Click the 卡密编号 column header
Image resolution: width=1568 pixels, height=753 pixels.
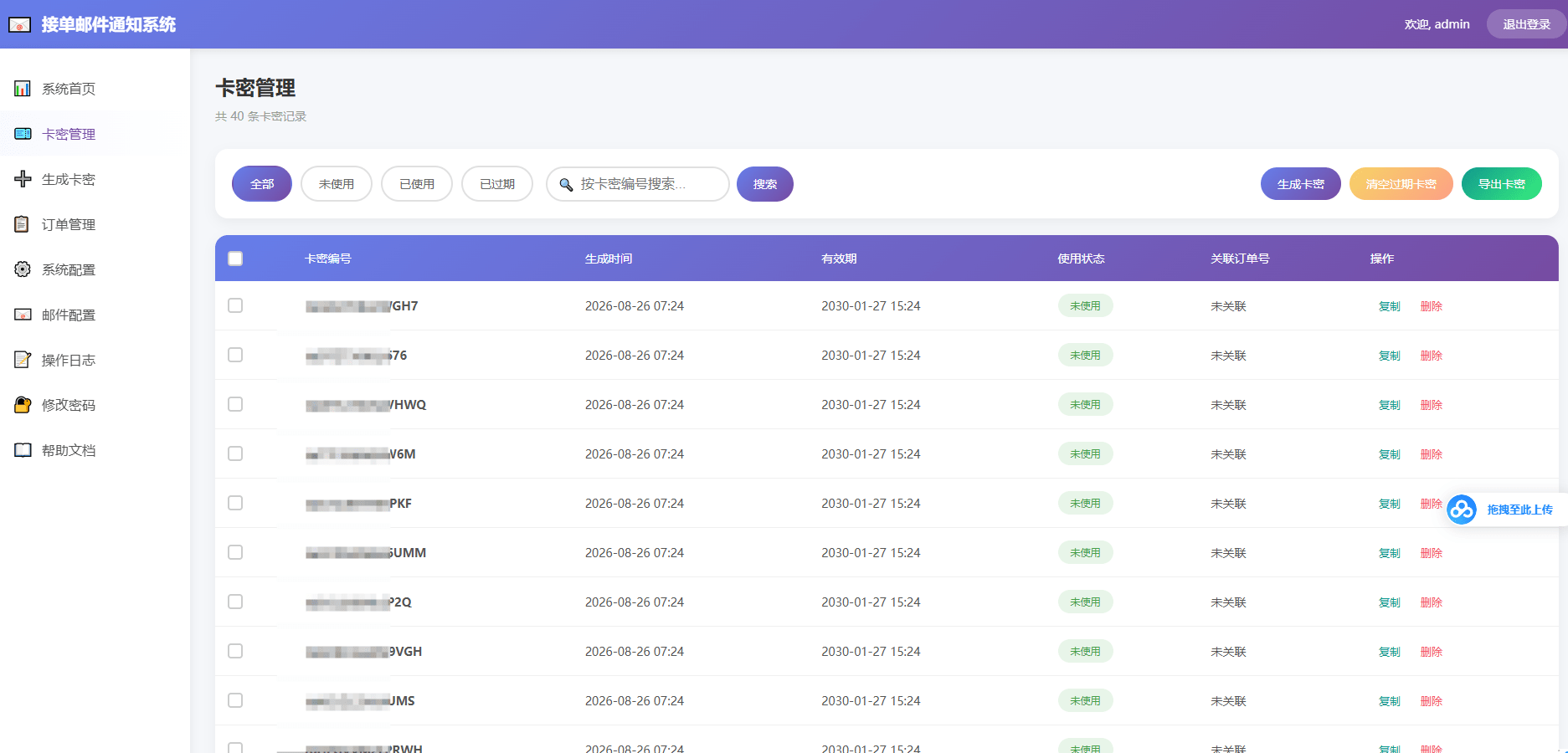coord(327,259)
